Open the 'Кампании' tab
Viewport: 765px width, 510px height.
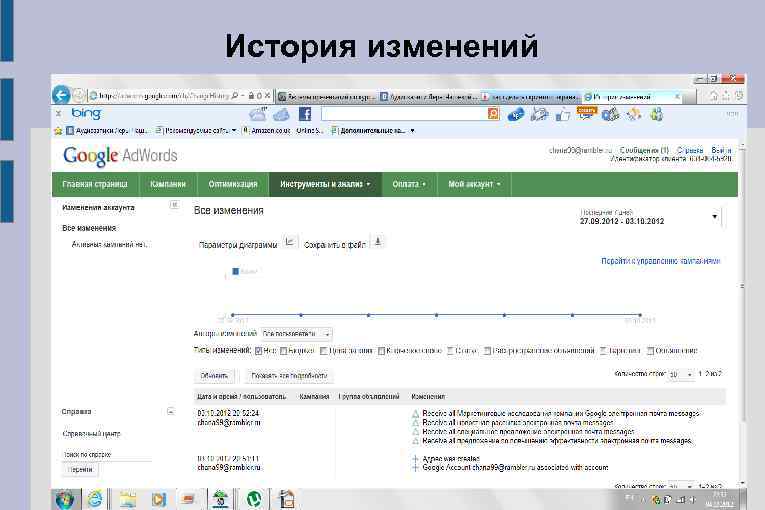coord(168,184)
